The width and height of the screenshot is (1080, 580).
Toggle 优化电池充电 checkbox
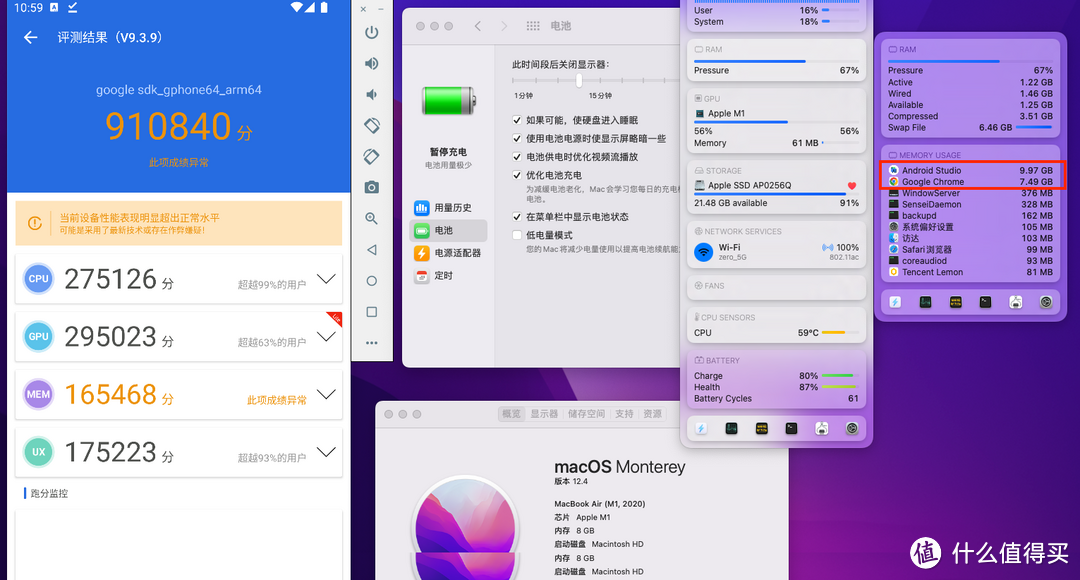(x=517, y=176)
